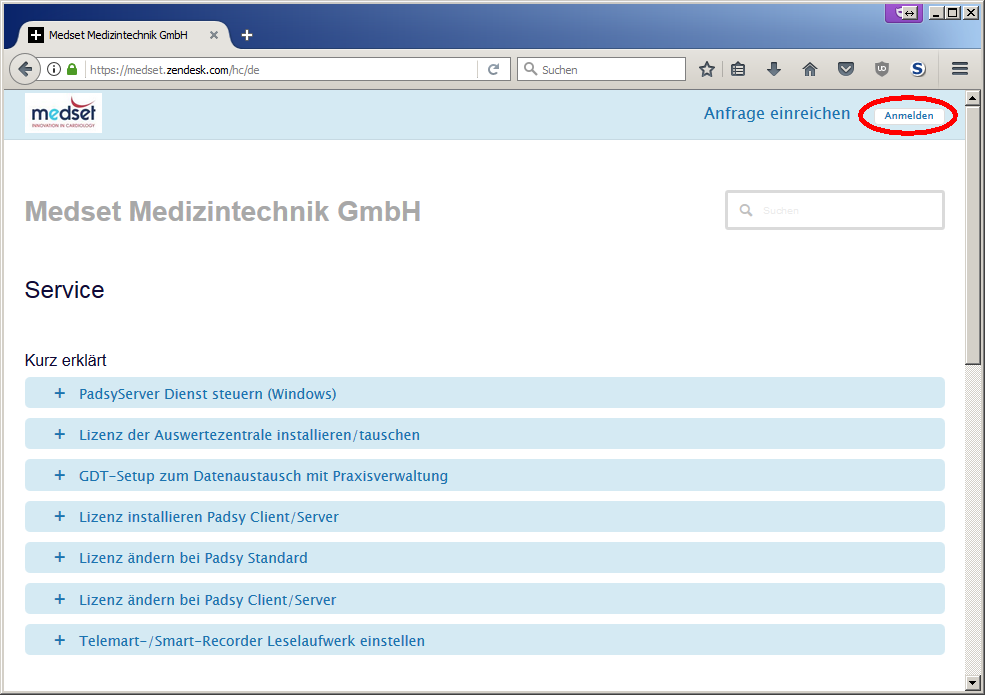Click the Anmelden button
This screenshot has width=985, height=695.
[x=908, y=116]
